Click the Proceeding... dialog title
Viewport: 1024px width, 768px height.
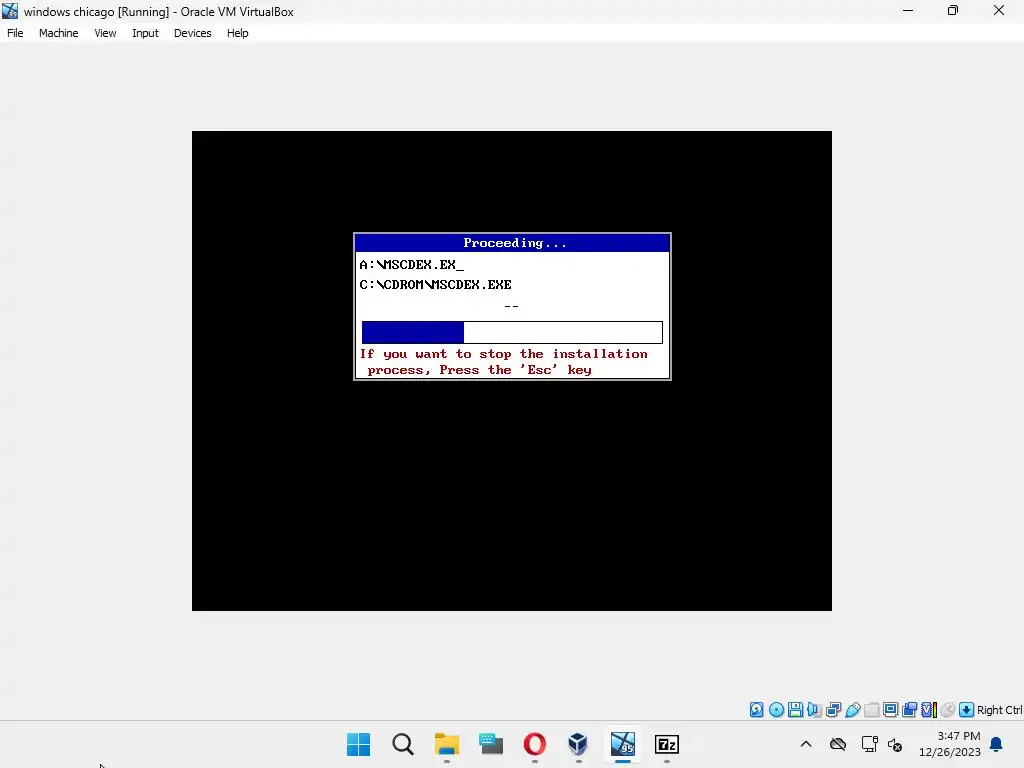515,243
